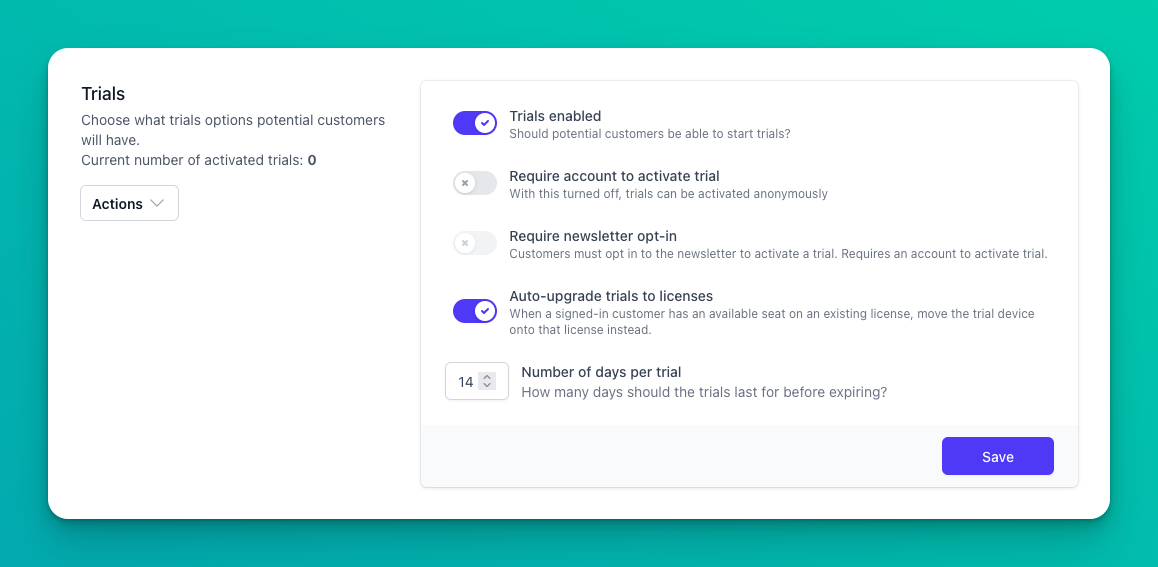Decrease trial days with the down arrow

[487, 385]
